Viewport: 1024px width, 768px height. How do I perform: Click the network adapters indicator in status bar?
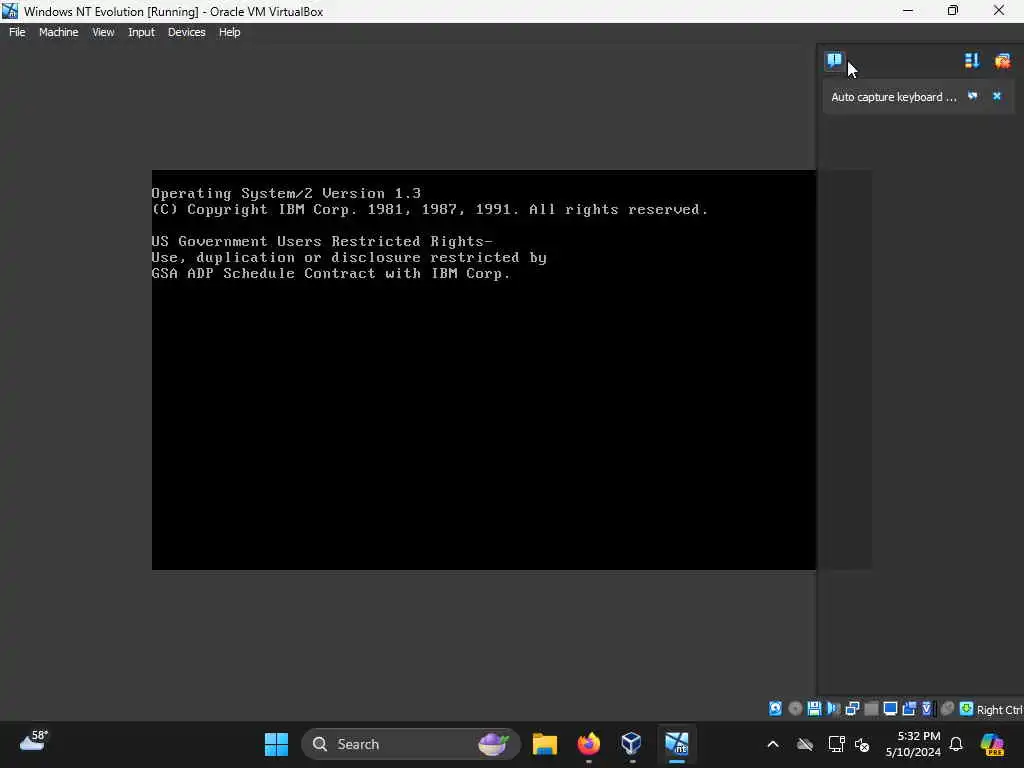coord(852,709)
